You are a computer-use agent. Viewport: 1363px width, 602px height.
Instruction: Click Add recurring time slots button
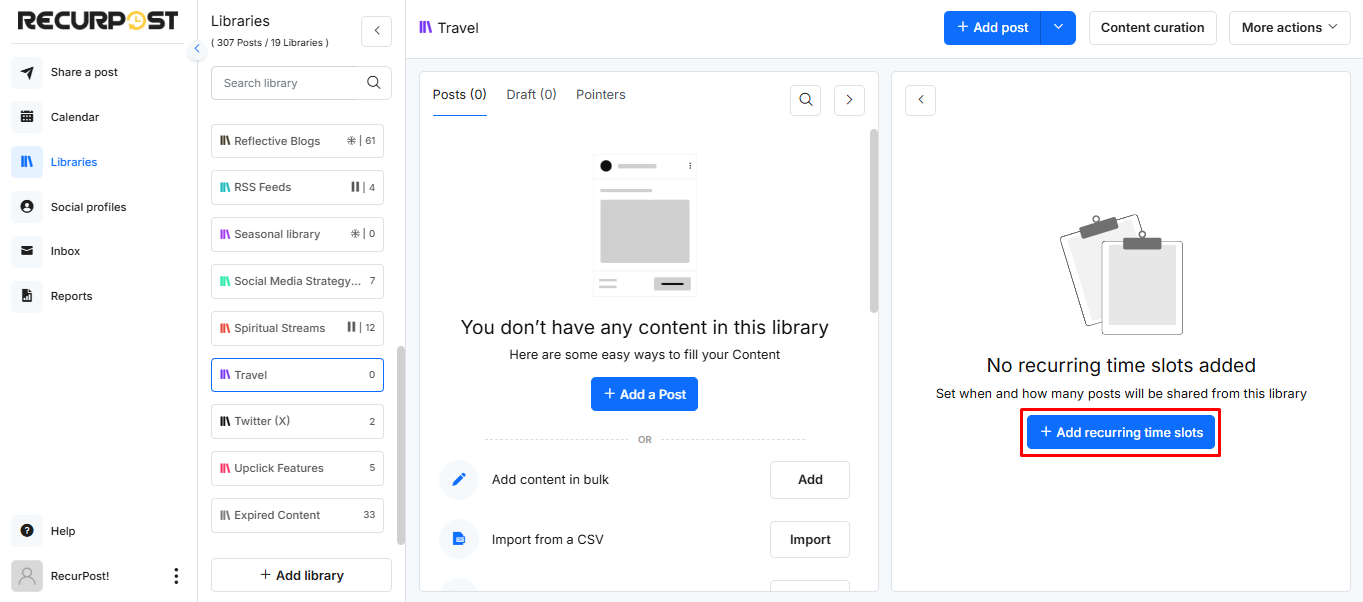point(1120,432)
